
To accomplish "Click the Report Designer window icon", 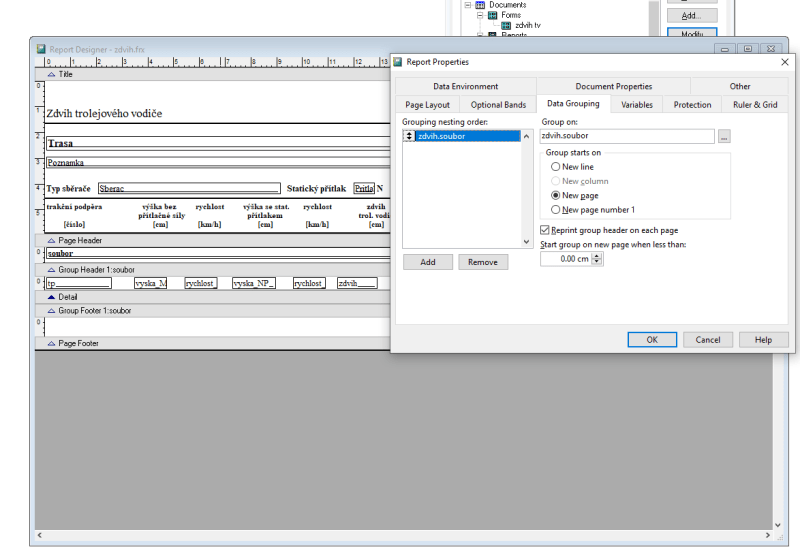I will click(41, 49).
